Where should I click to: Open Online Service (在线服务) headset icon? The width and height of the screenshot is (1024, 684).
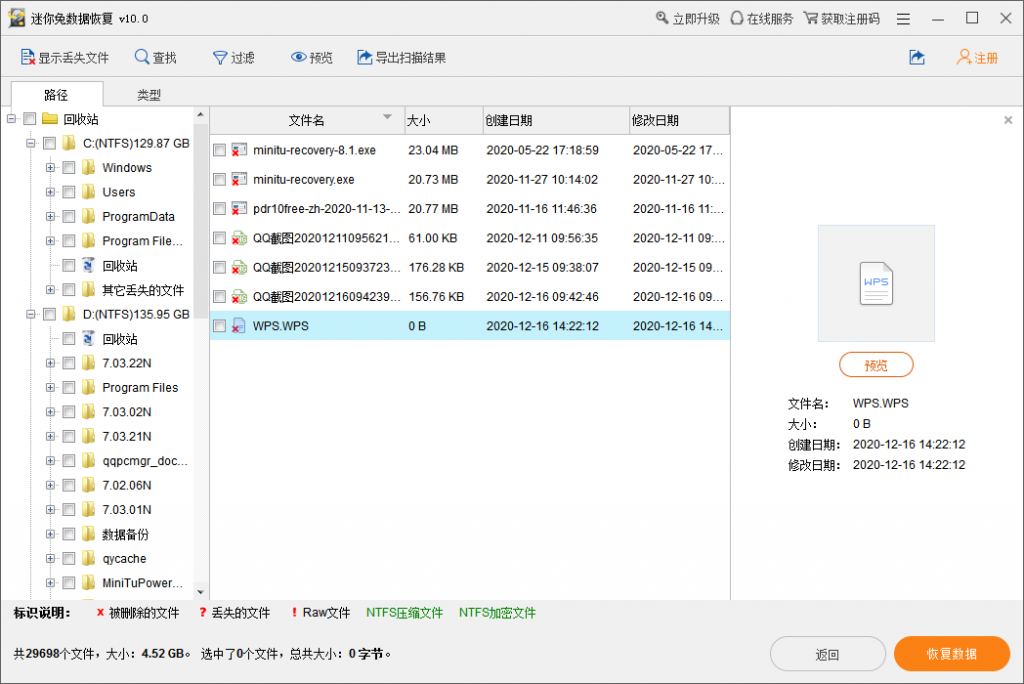coord(737,18)
